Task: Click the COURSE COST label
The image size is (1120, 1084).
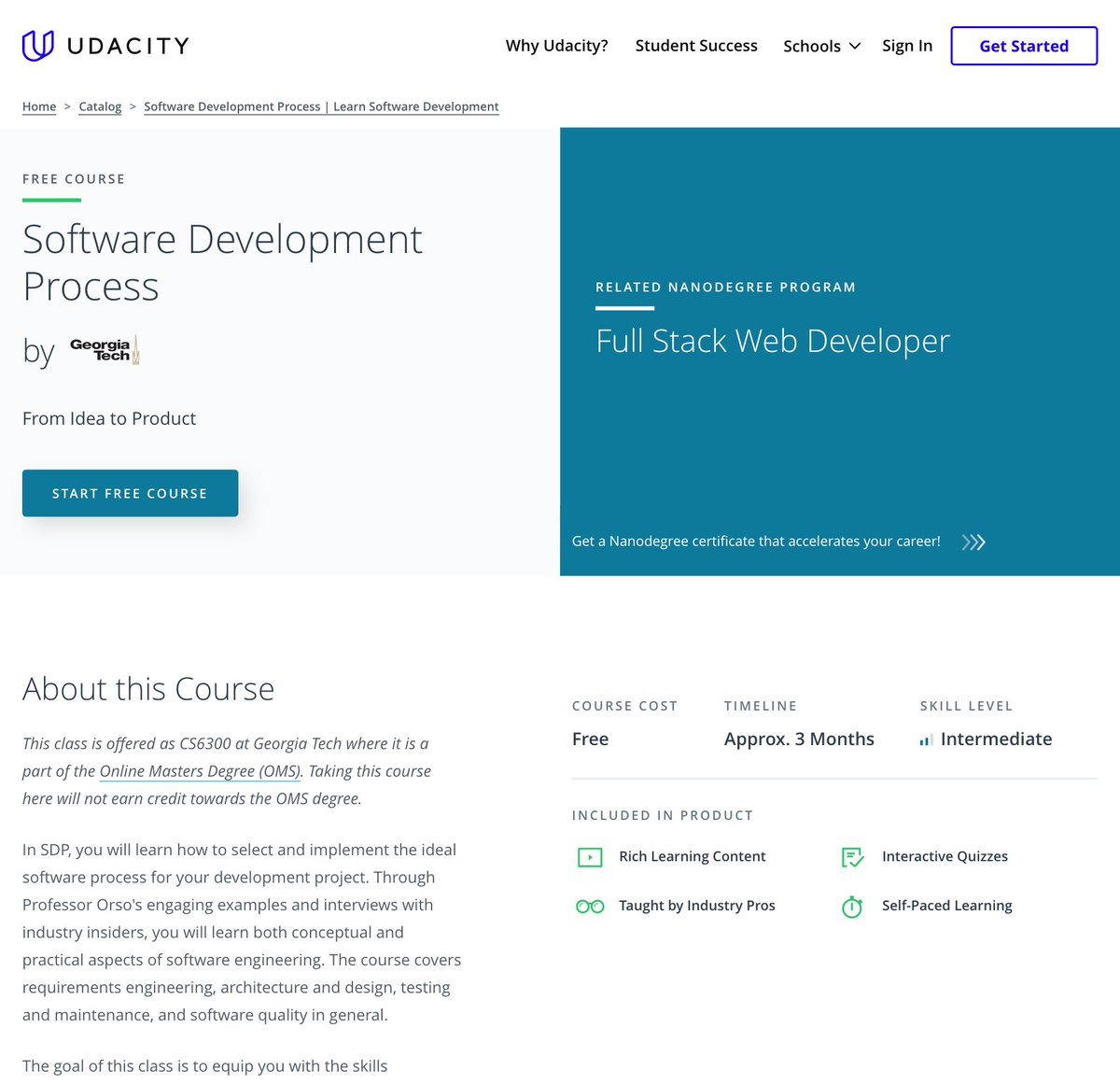Action: click(624, 706)
